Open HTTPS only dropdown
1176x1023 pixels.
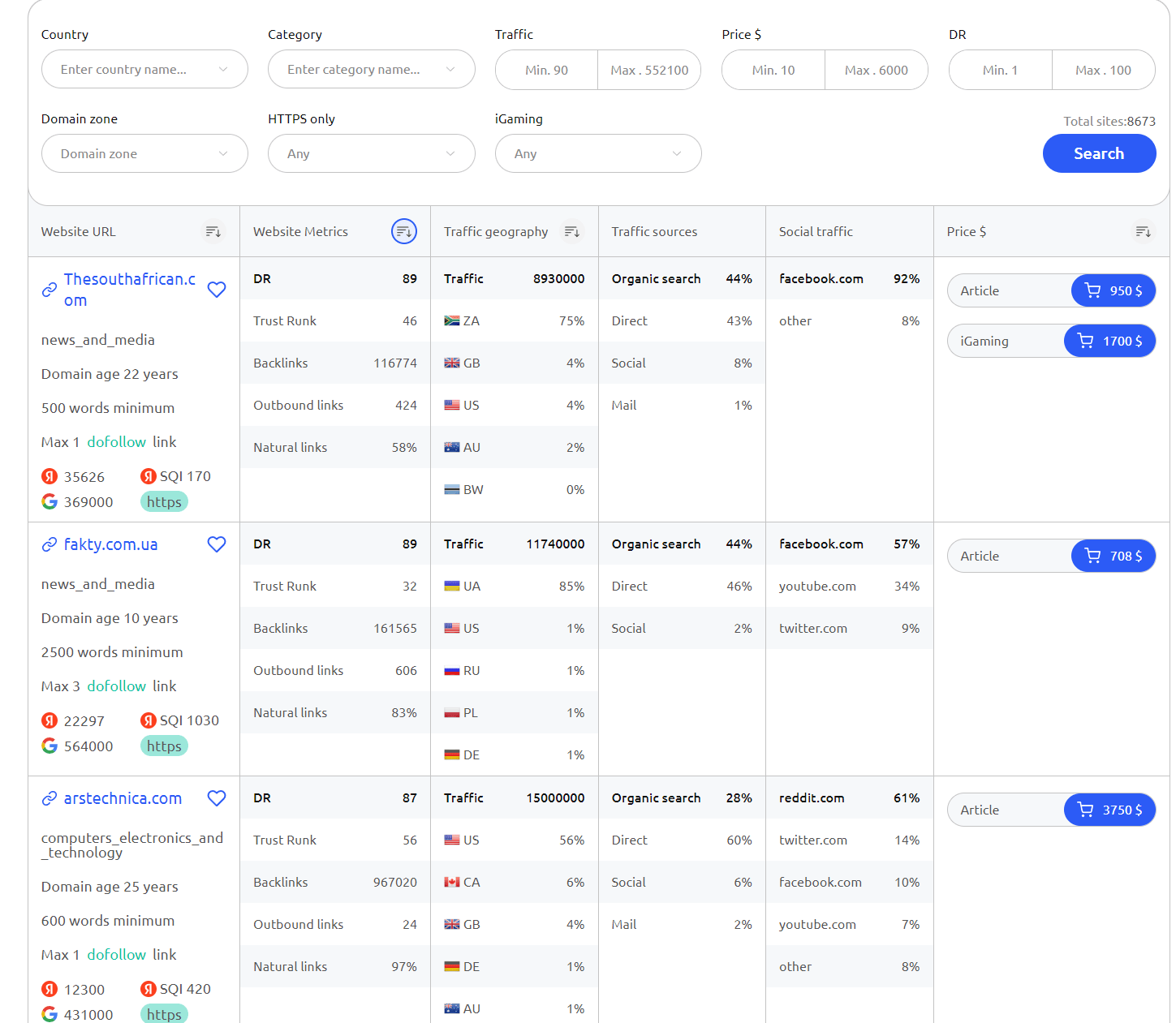(372, 153)
